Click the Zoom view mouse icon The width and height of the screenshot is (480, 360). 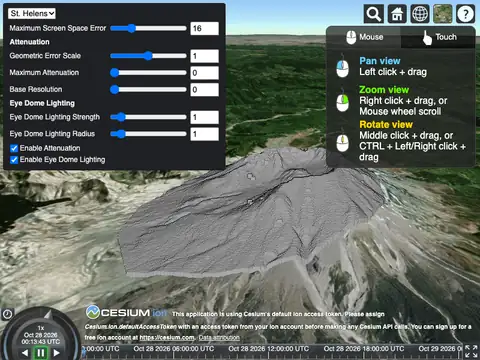click(x=342, y=101)
